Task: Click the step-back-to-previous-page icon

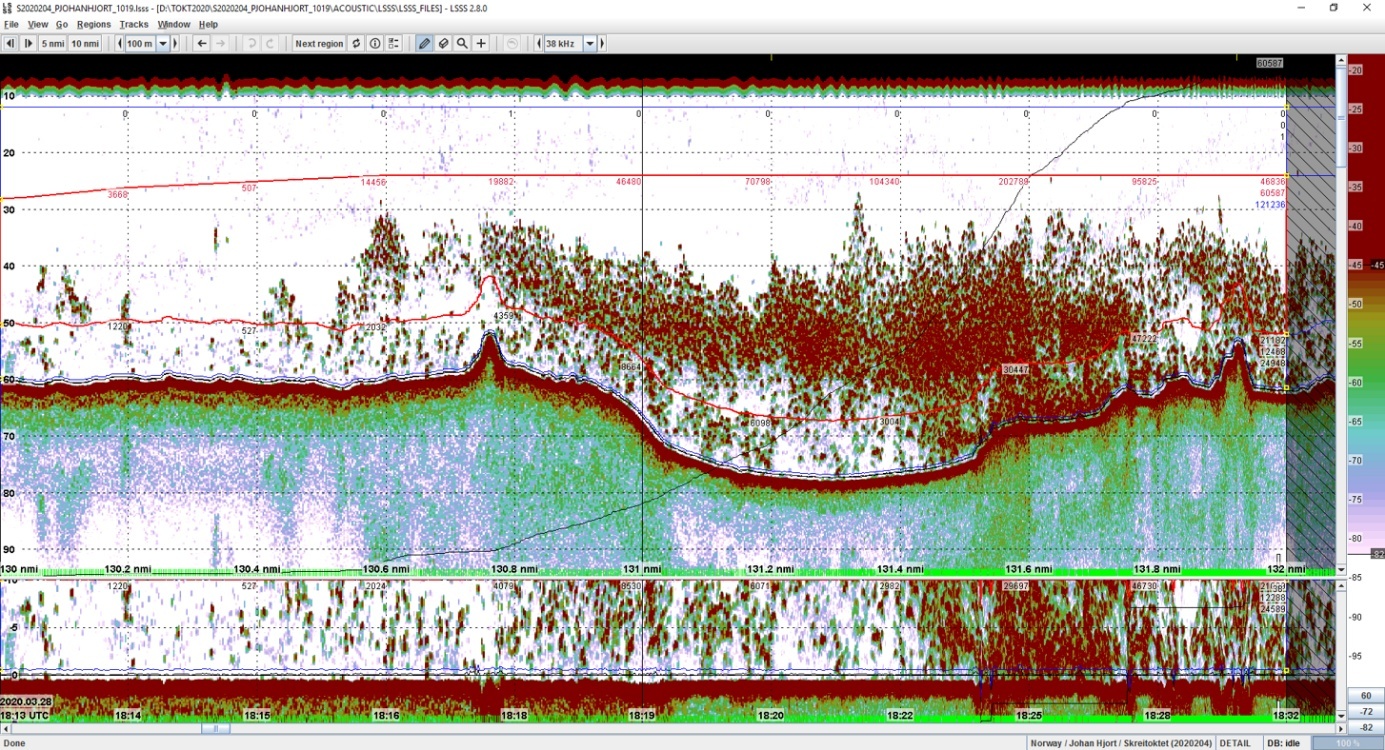Action: (x=10, y=44)
